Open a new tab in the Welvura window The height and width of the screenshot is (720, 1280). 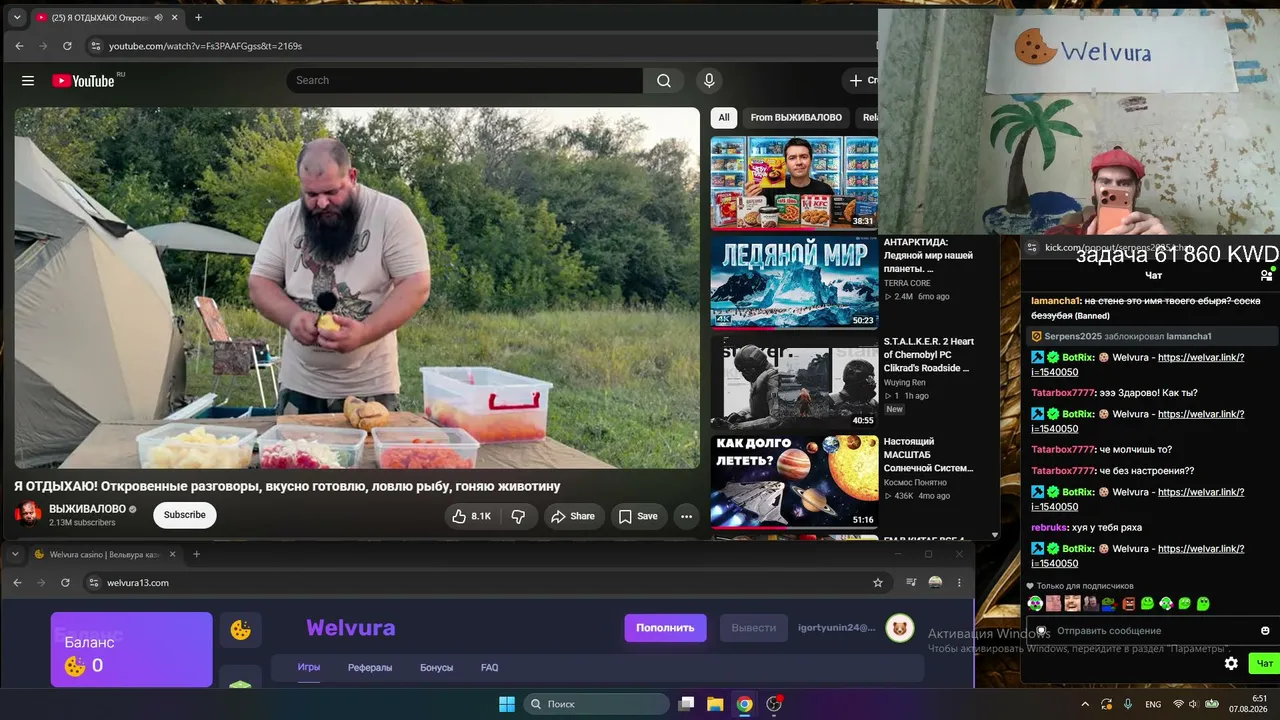click(196, 554)
